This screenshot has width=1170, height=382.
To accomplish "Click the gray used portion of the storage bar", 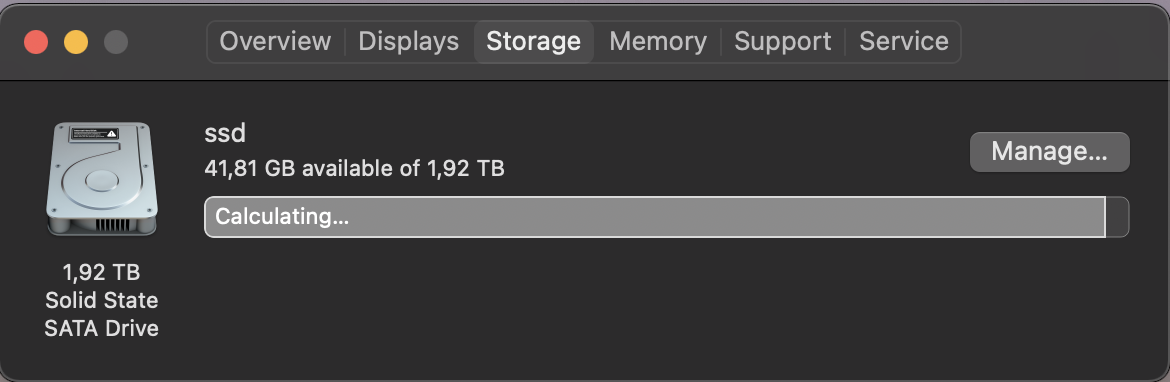I will click(655, 217).
